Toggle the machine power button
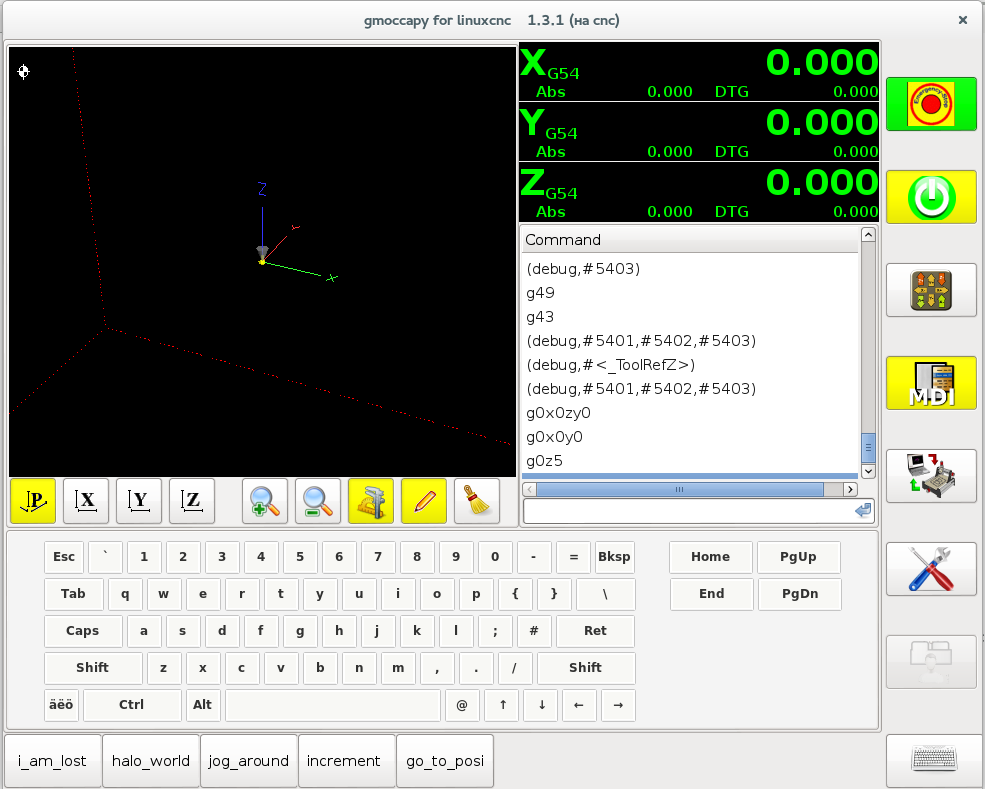The height and width of the screenshot is (789, 985). tap(930, 197)
